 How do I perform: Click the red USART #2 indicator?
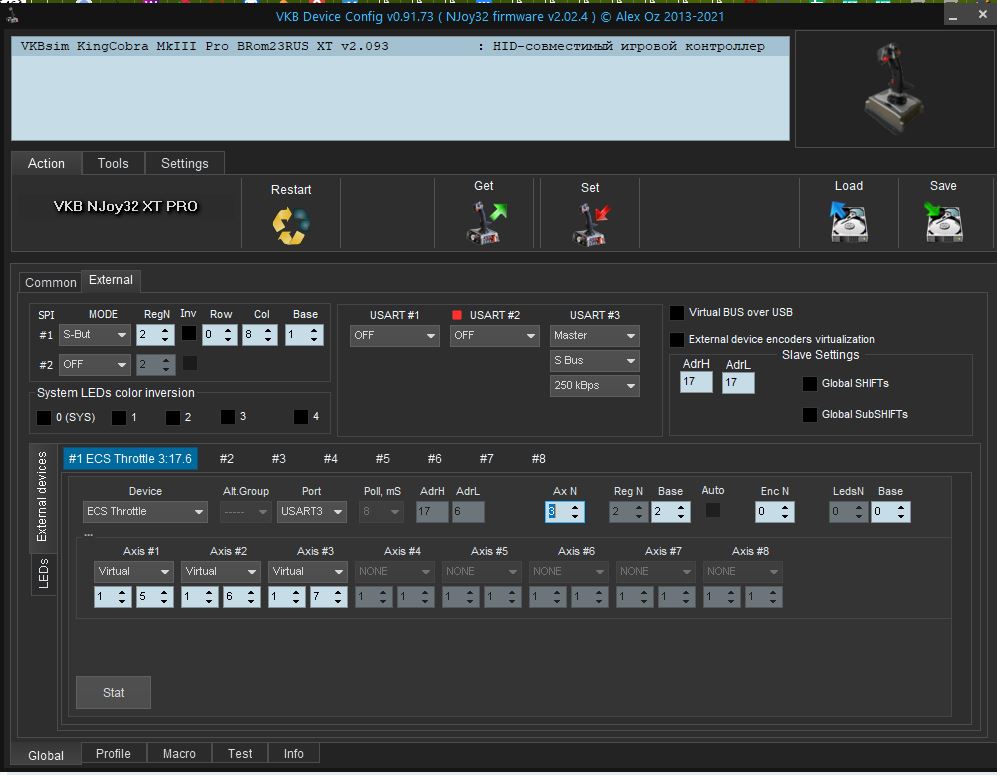(x=458, y=315)
